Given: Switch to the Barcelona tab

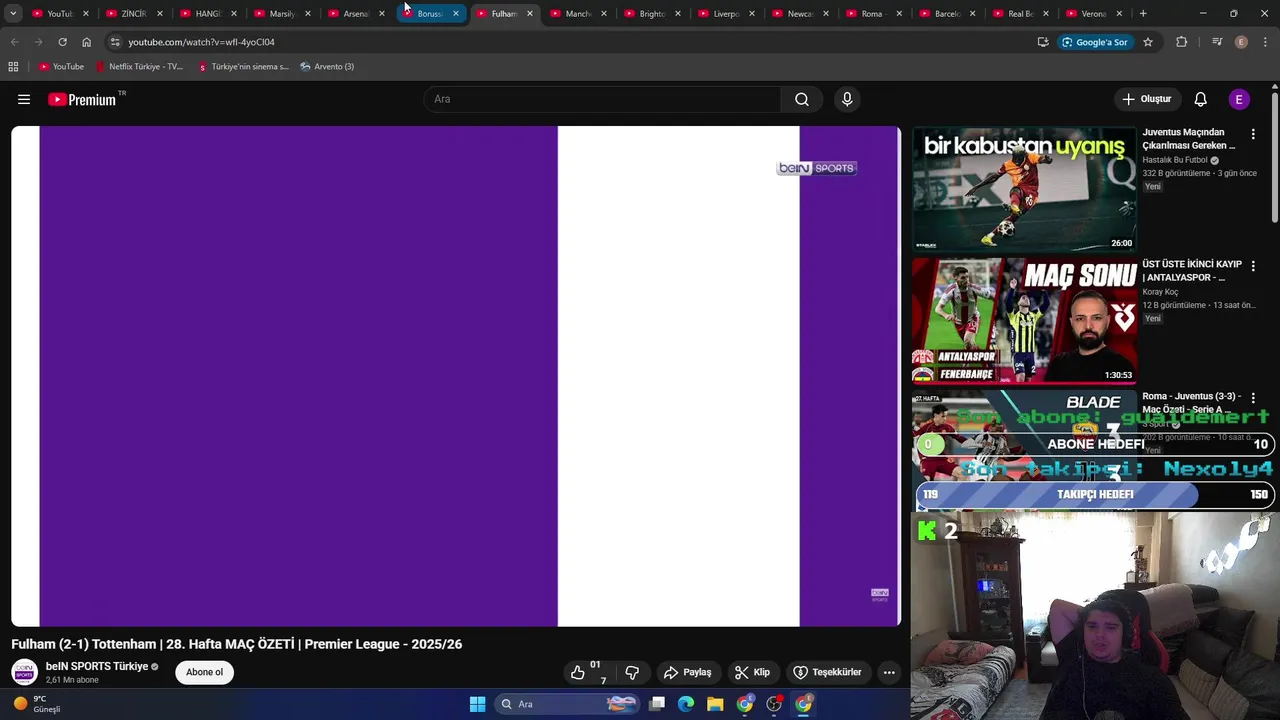Looking at the screenshot, I should tap(948, 14).
